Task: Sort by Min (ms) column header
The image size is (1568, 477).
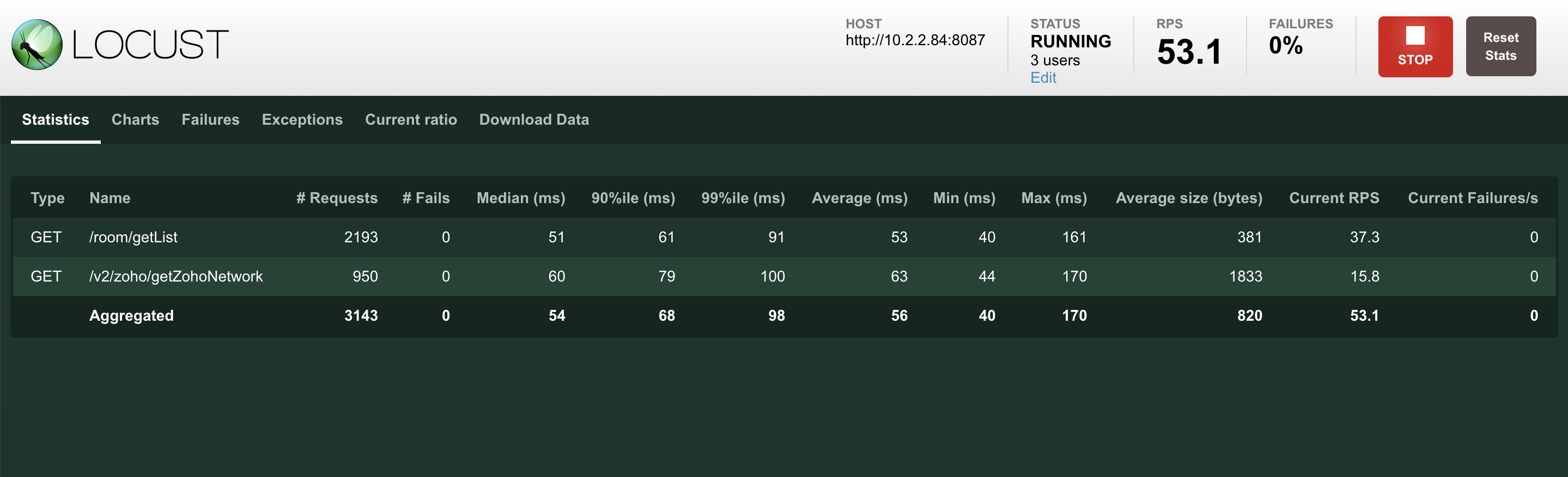Action: pyautogui.click(x=964, y=198)
